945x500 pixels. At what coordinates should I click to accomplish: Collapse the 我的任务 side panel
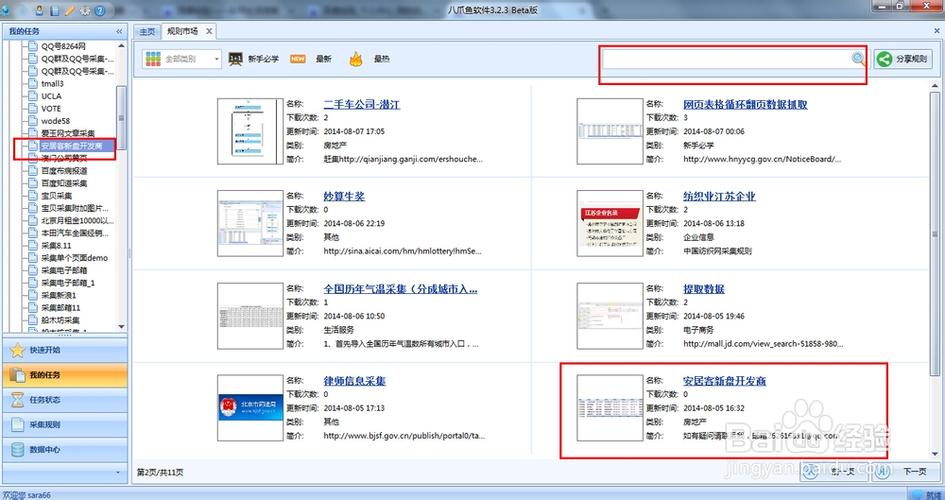(119, 31)
